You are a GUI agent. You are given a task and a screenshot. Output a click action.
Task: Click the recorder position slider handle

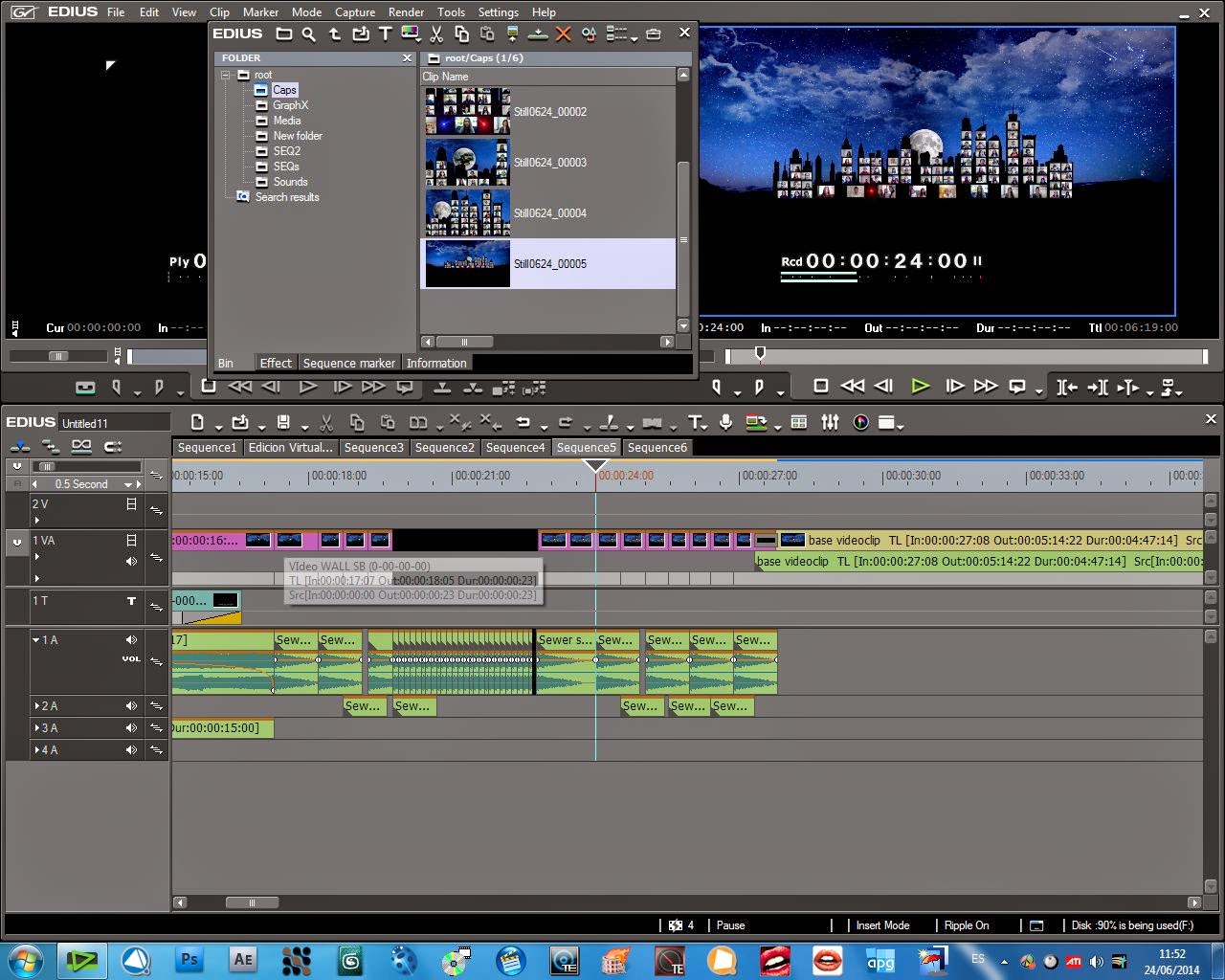[x=760, y=355]
